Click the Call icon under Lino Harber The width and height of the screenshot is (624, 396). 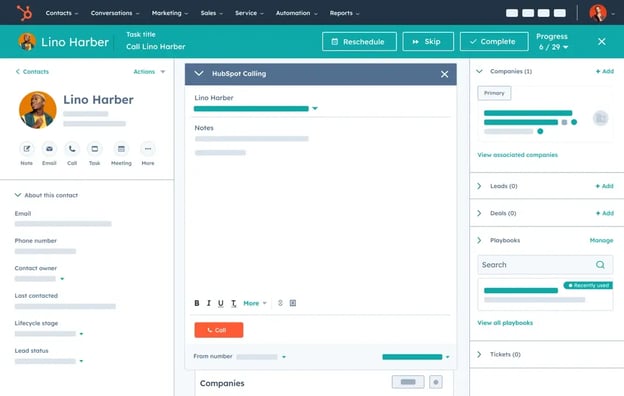[x=72, y=149]
